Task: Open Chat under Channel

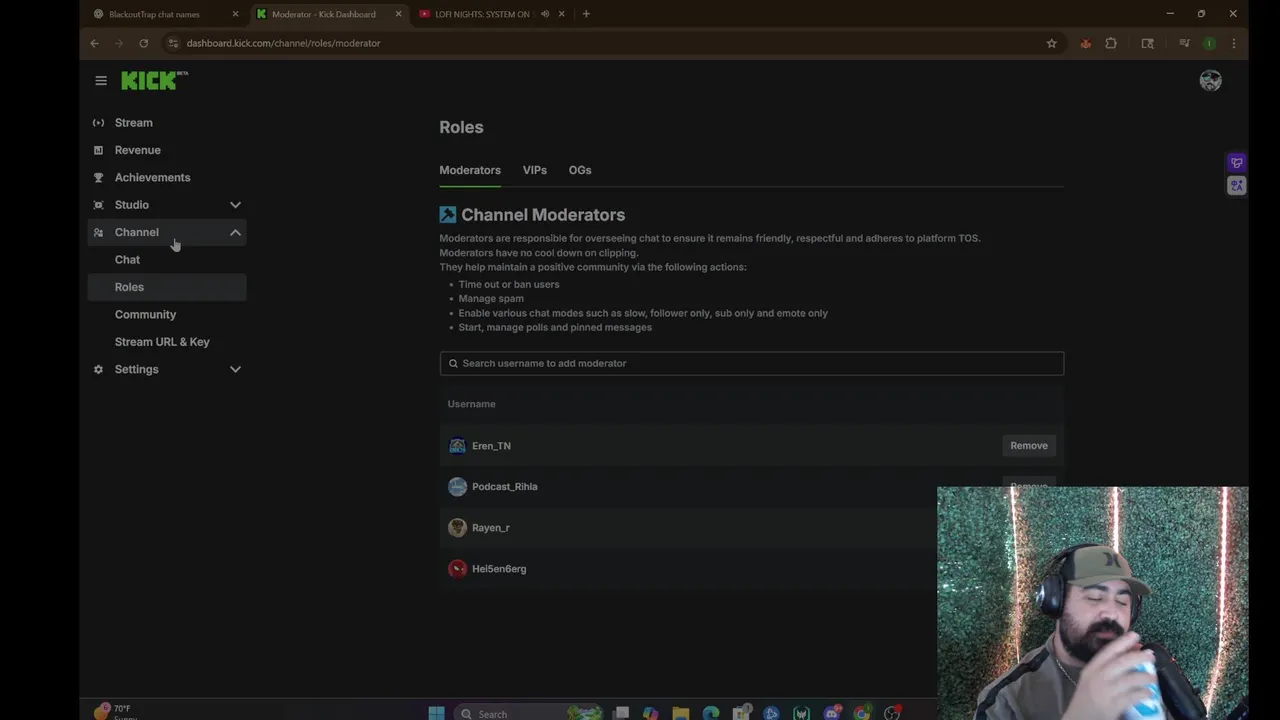Action: (127, 260)
